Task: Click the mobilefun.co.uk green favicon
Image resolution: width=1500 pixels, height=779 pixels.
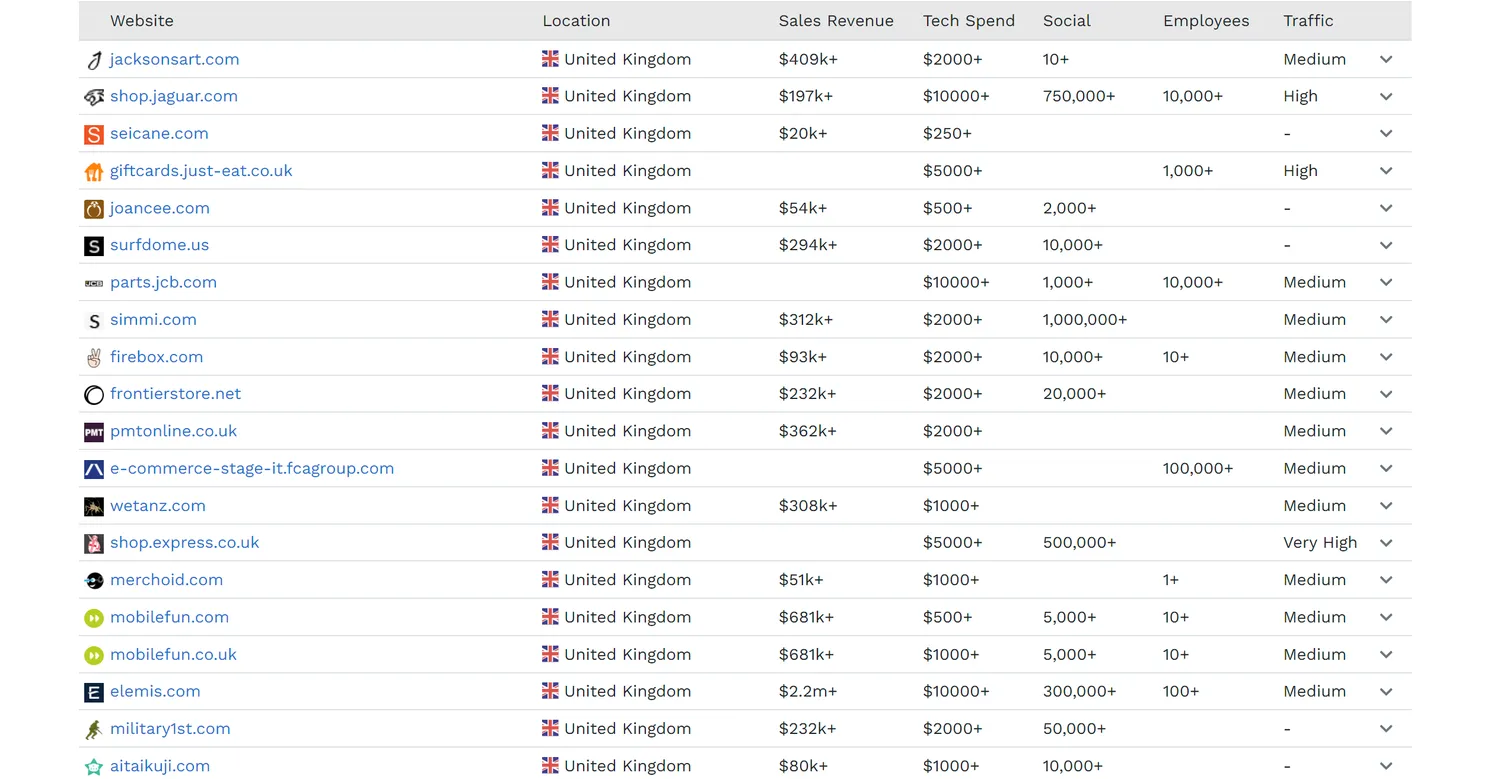Action: coord(94,656)
